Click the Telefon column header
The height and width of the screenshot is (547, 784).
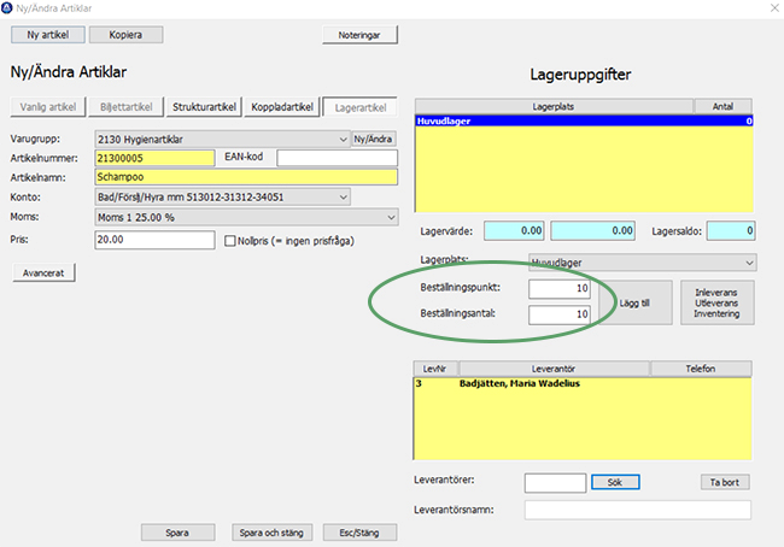(x=701, y=369)
